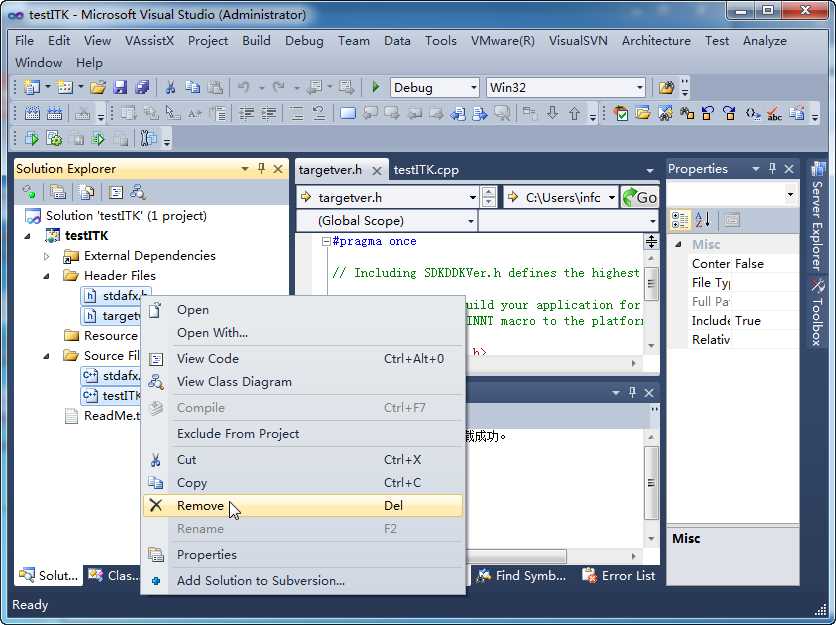Screen dimensions: 836x625
Task: Open the Properties object selector dropdown
Action: point(790,195)
